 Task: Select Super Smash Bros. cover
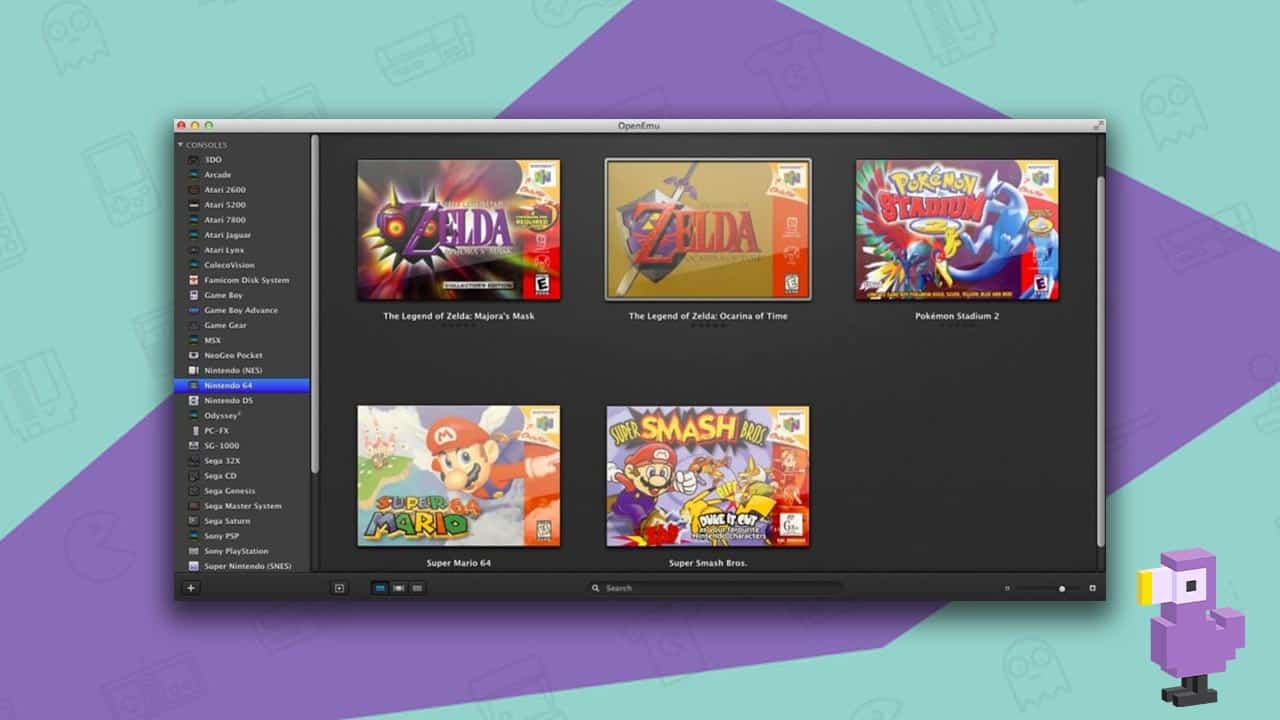(708, 476)
